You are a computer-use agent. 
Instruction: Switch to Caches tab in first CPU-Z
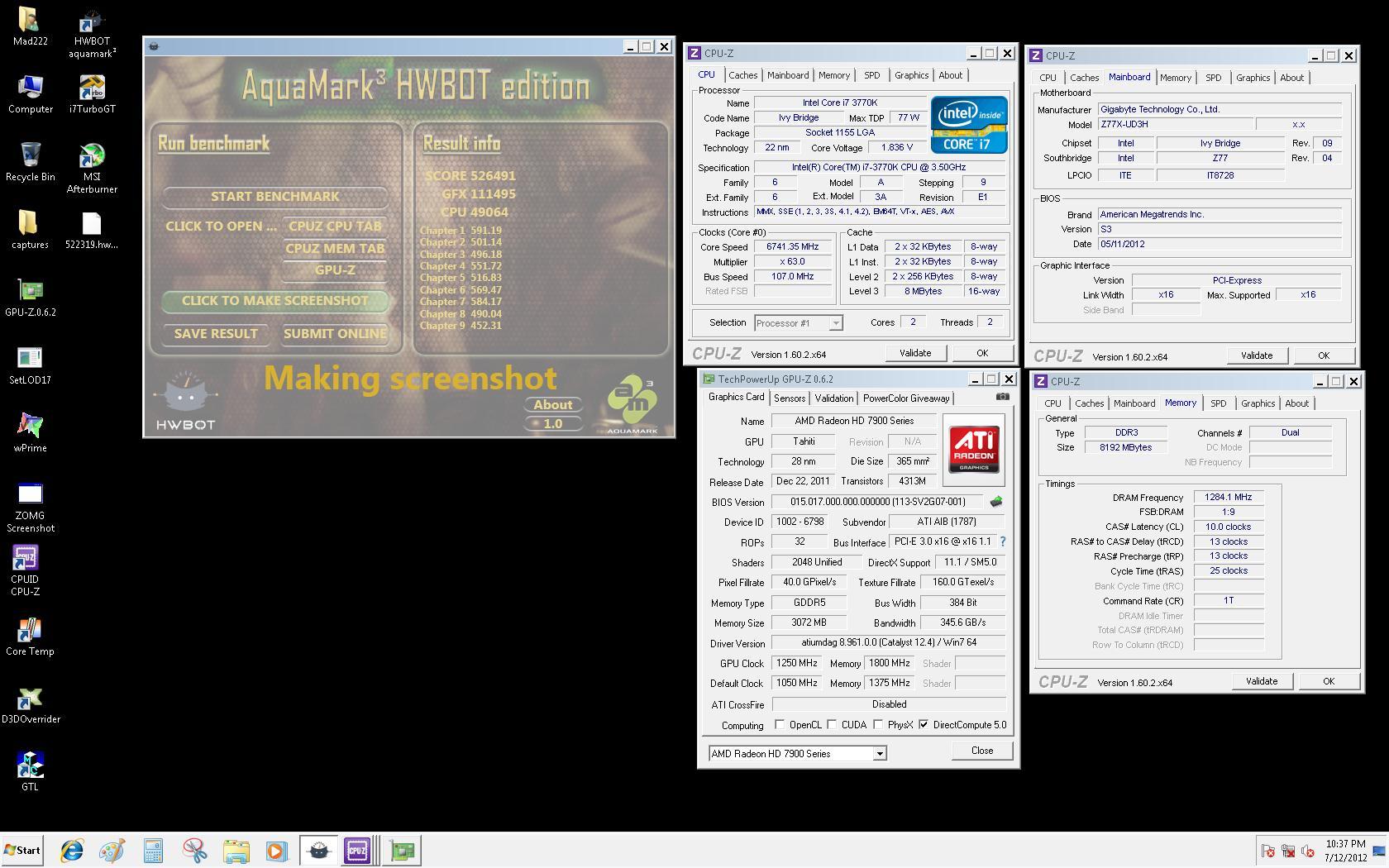tap(742, 75)
